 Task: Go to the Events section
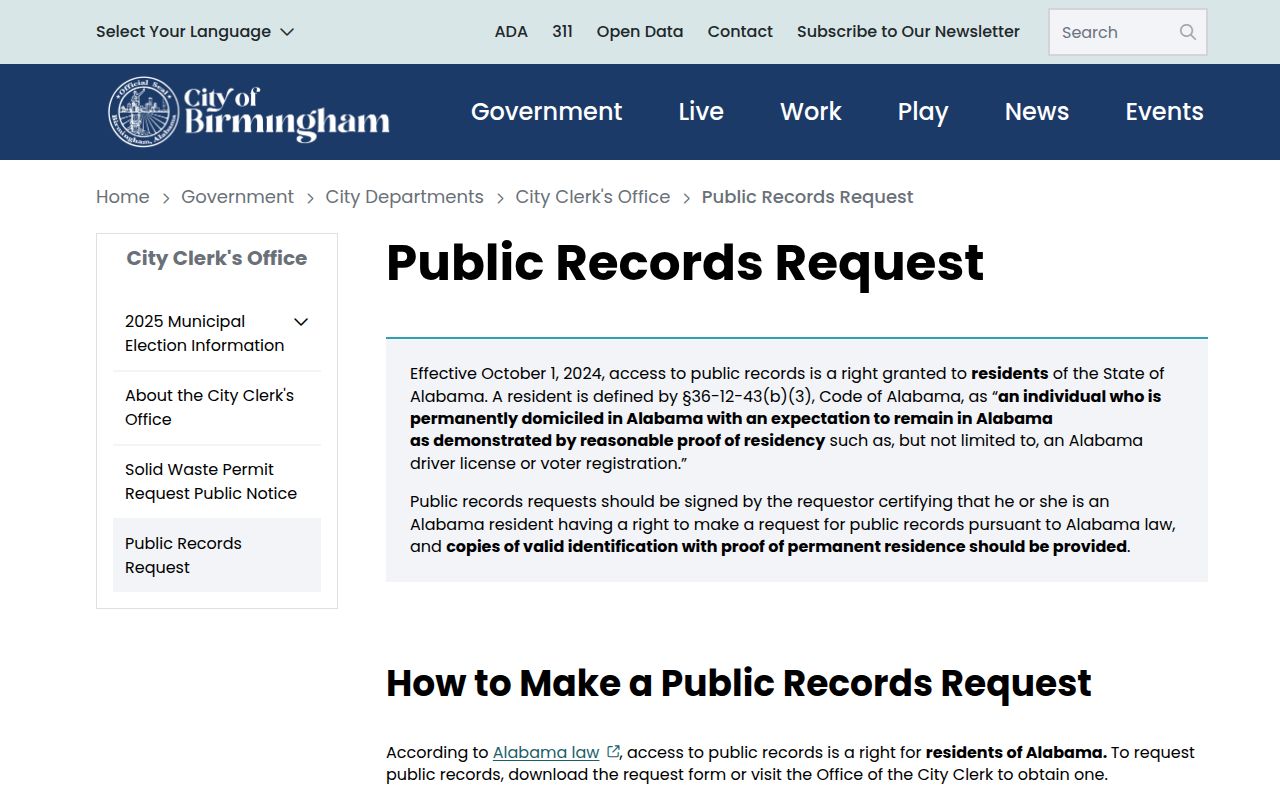point(1164,112)
